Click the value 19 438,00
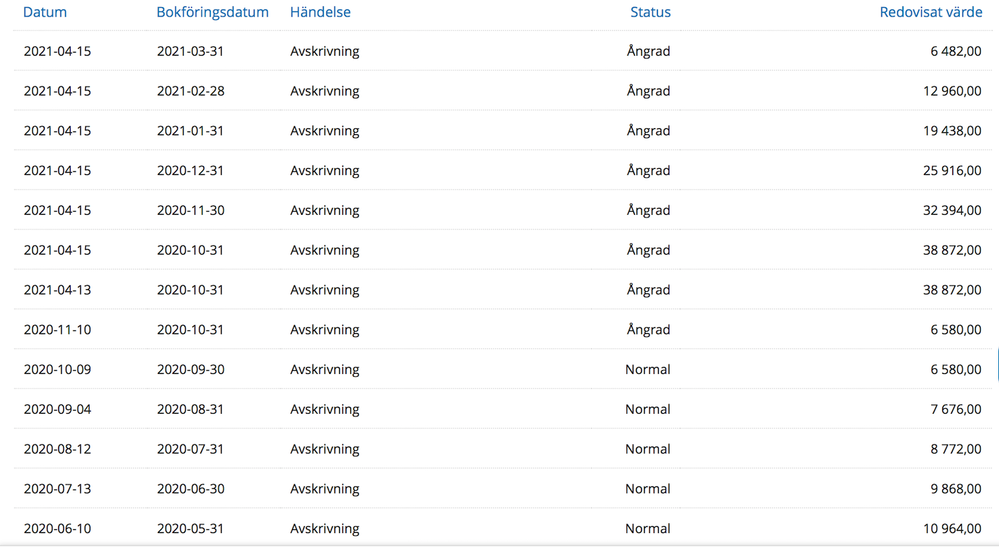The image size is (999, 551). click(x=952, y=131)
